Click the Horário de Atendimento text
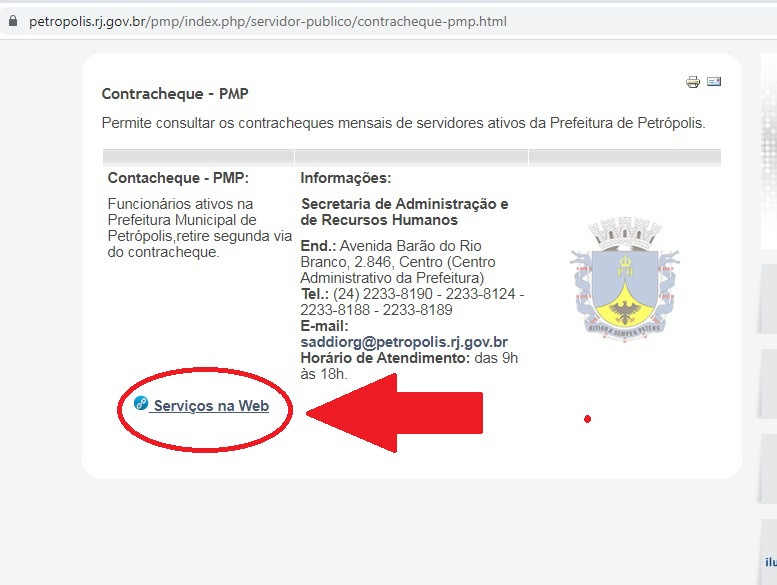 click(x=409, y=366)
